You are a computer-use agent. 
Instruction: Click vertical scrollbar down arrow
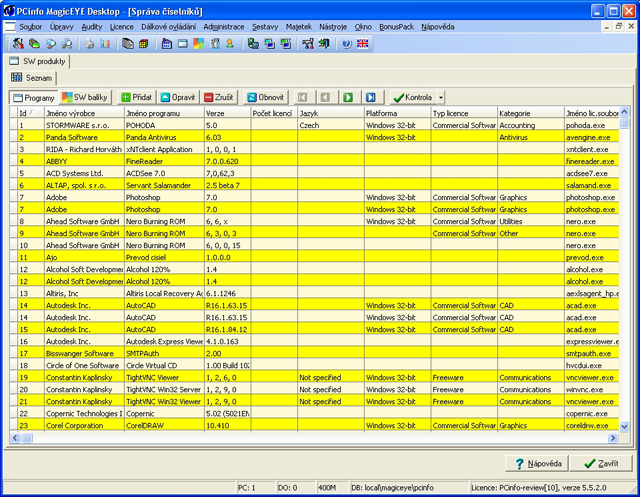pos(624,427)
